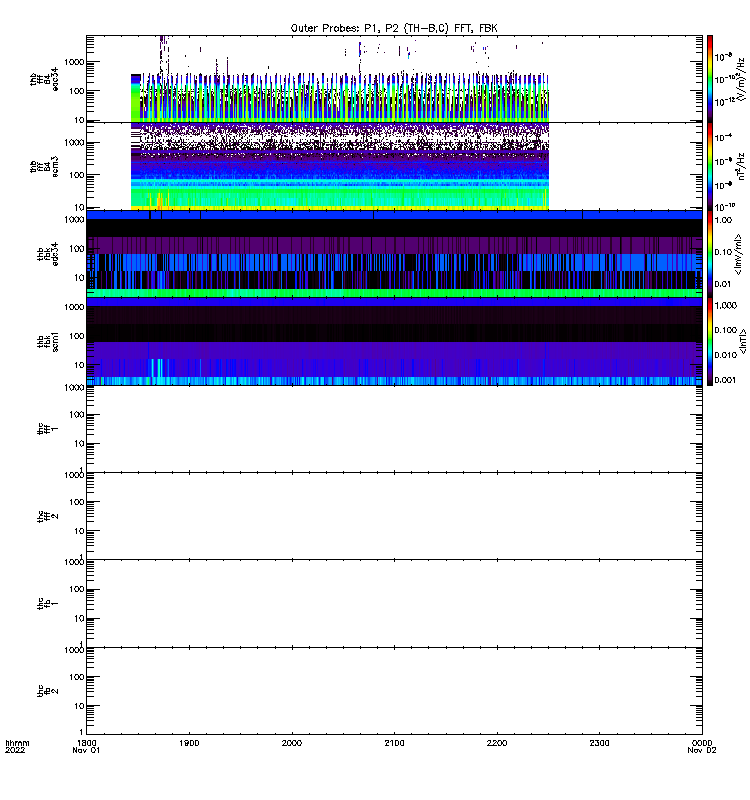This screenshot has height=800, width=750.
Task: Select the thb fff 64 scm3 spectrogram panel
Action: point(394,166)
